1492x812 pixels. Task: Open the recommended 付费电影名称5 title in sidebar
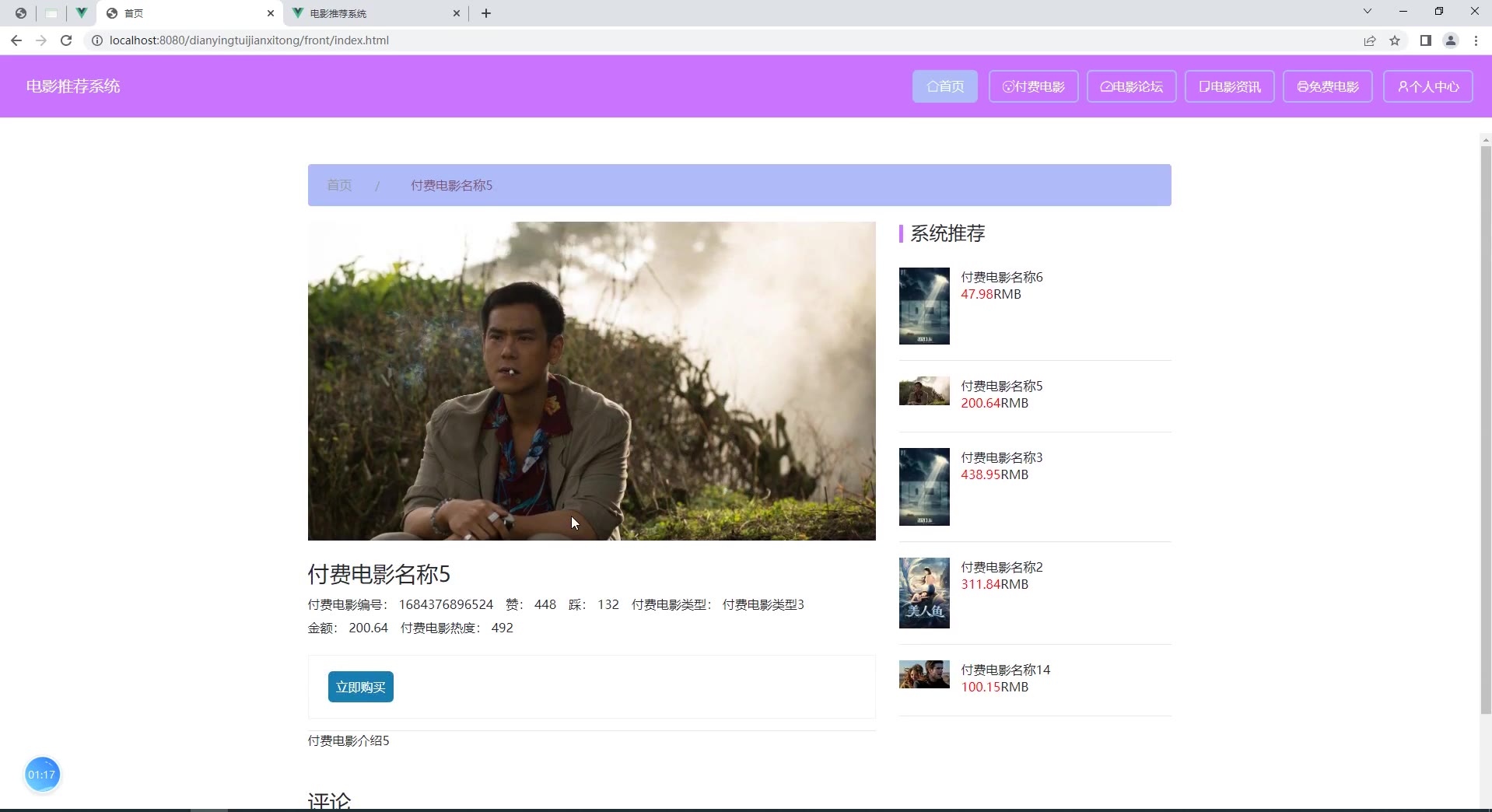pos(1001,386)
